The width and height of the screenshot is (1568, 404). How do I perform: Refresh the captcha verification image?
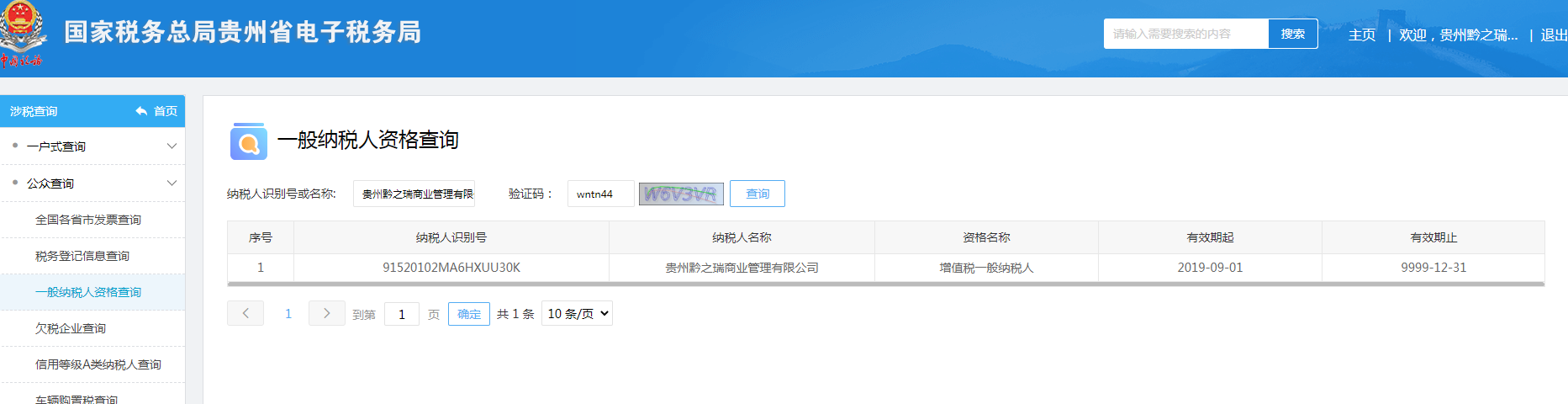pos(680,194)
